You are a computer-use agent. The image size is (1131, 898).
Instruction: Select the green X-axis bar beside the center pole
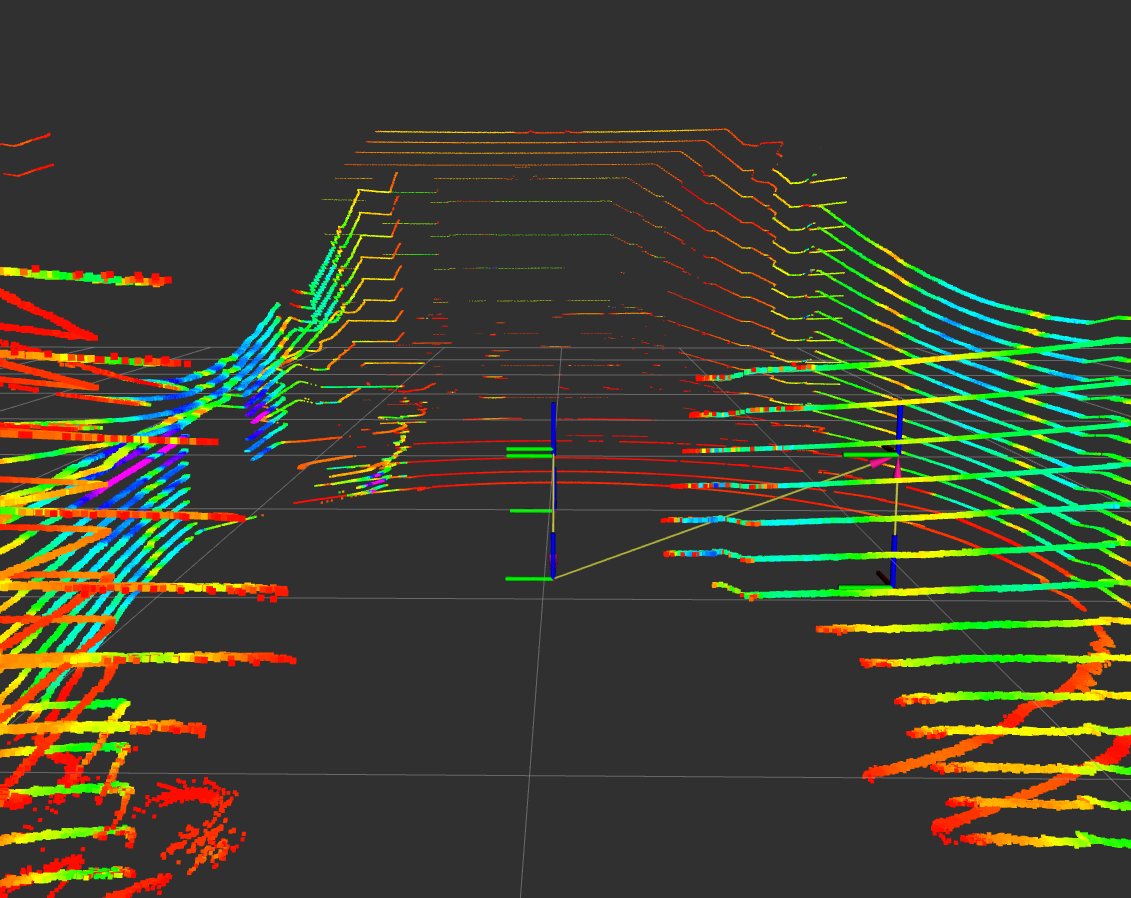[x=529, y=451]
